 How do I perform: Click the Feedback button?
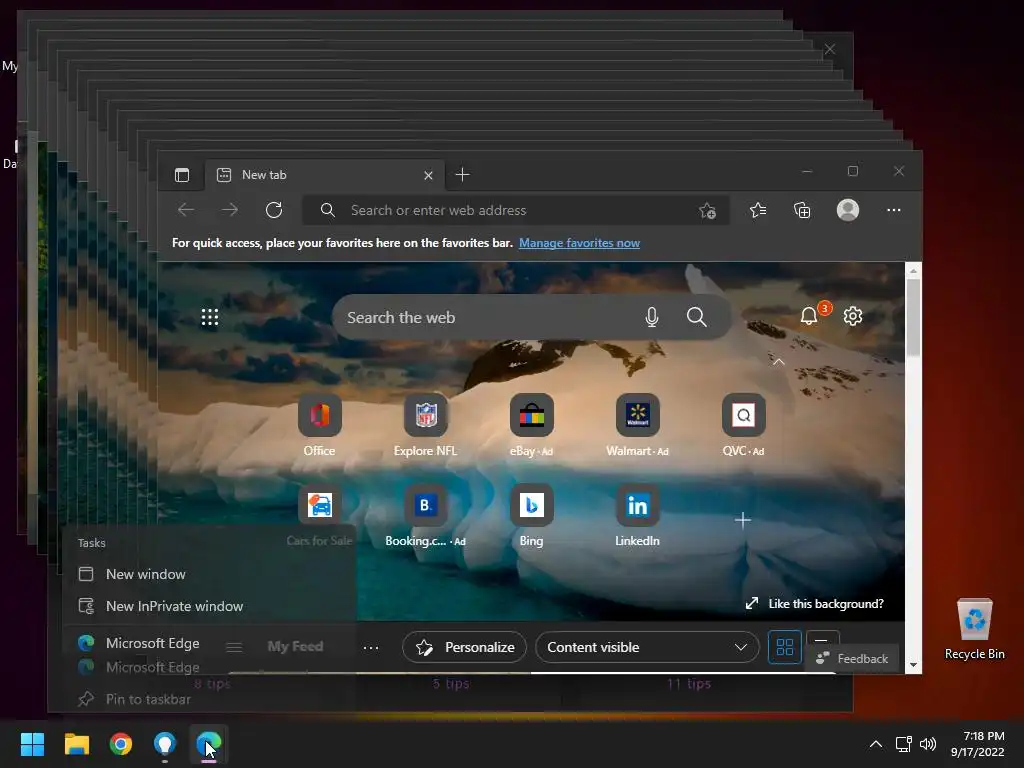852,658
